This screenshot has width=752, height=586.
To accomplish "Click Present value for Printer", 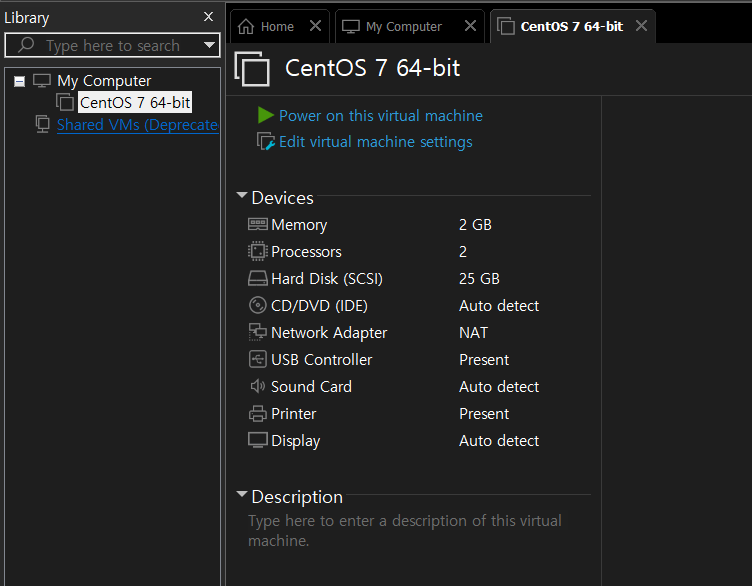I will coord(484,413).
